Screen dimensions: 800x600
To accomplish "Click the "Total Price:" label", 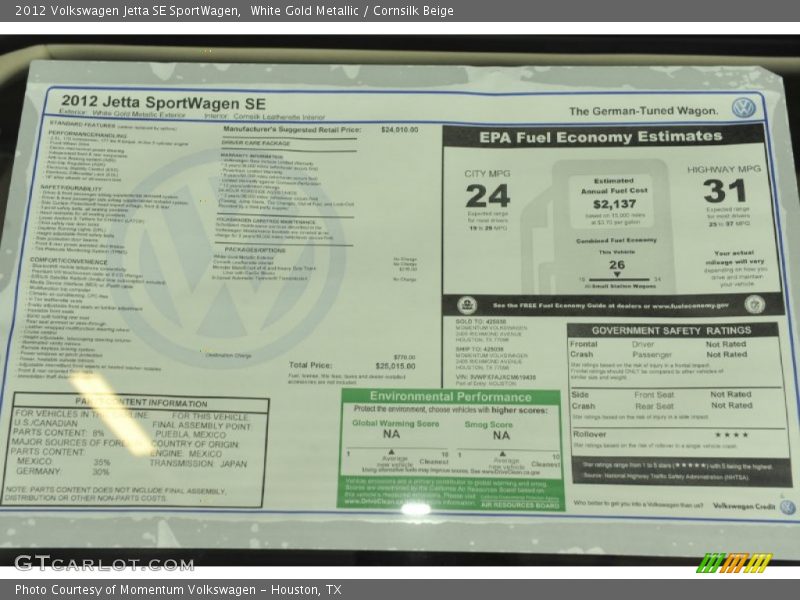I will (310, 365).
